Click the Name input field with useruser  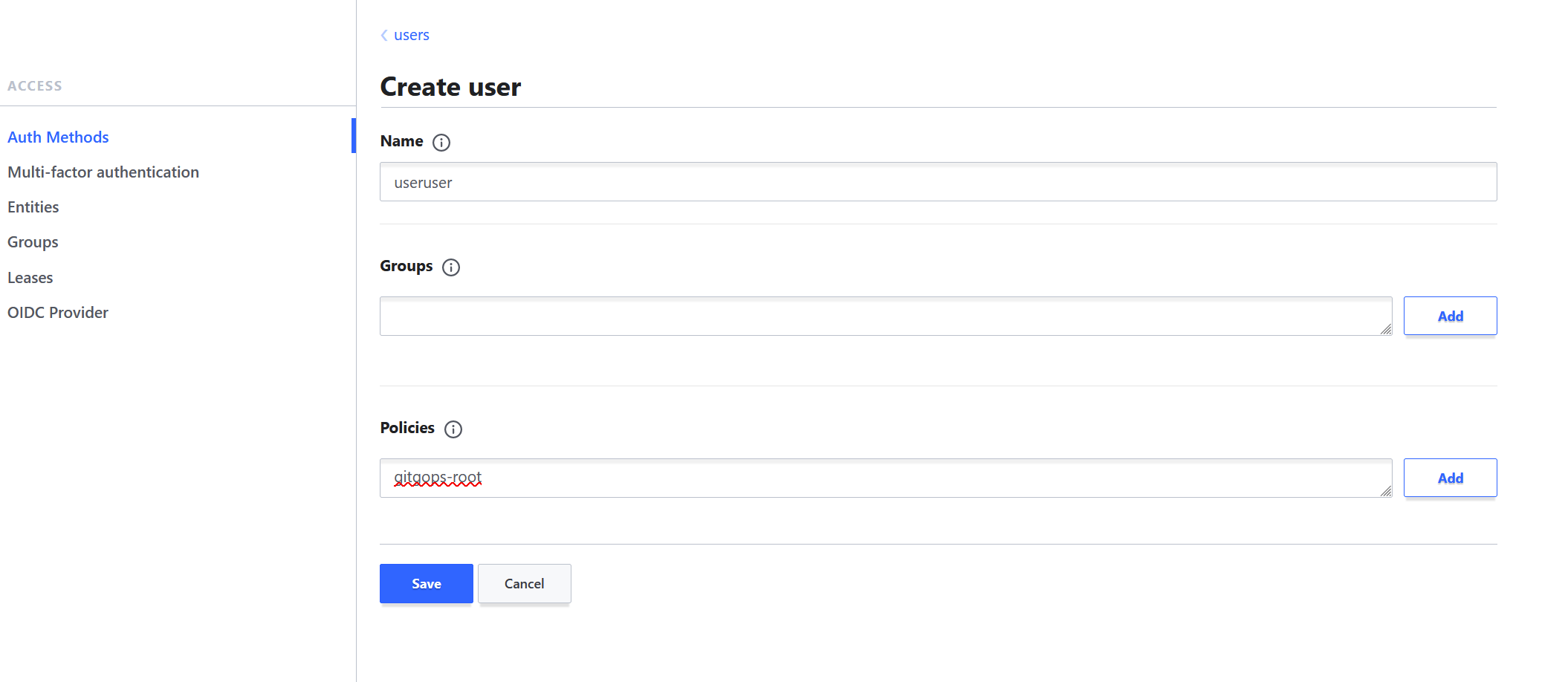tap(938, 182)
